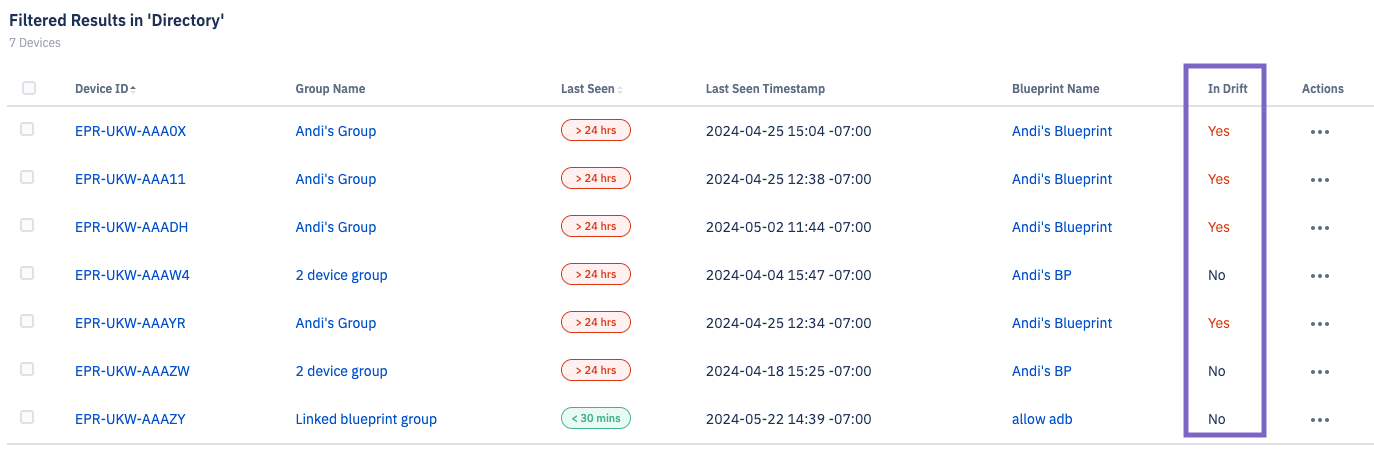
Task: Sort by Device ID column arrow
Action: coord(133,89)
